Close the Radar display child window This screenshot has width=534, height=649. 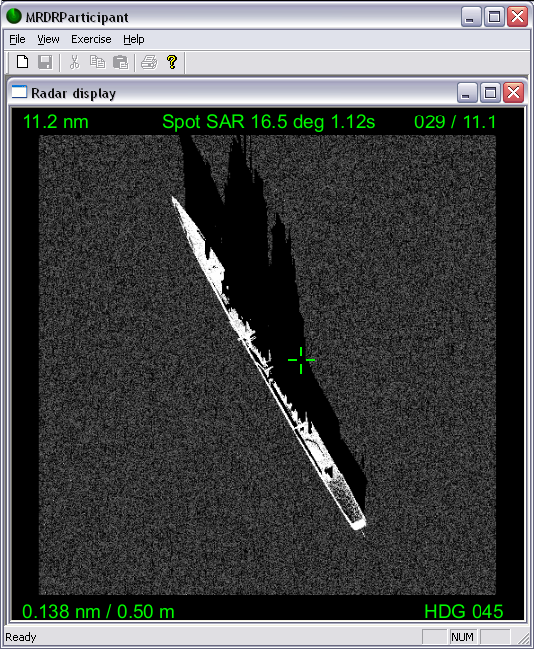pyautogui.click(x=513, y=92)
